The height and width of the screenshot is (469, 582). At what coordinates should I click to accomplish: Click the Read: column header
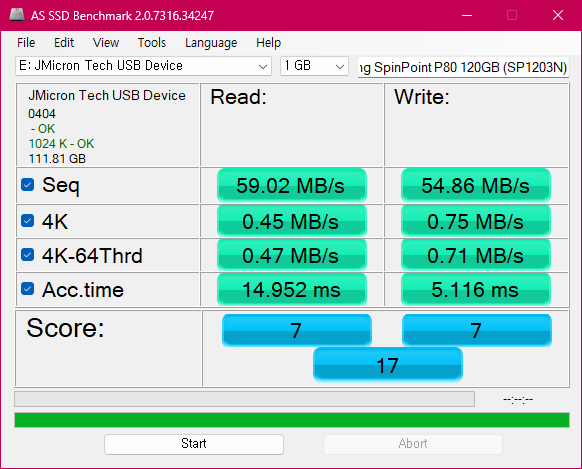click(238, 97)
